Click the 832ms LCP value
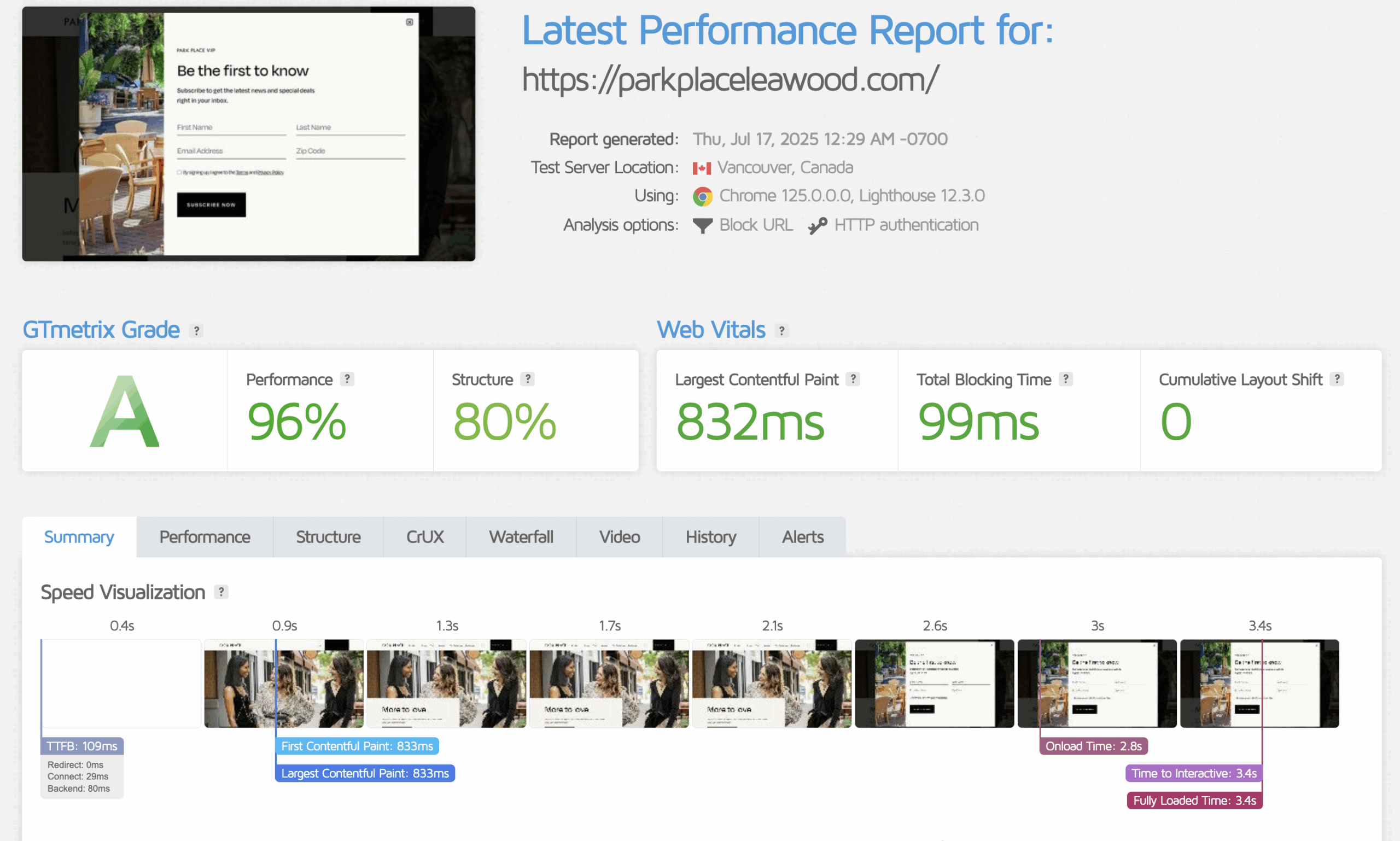The image size is (1400, 841). [750, 422]
